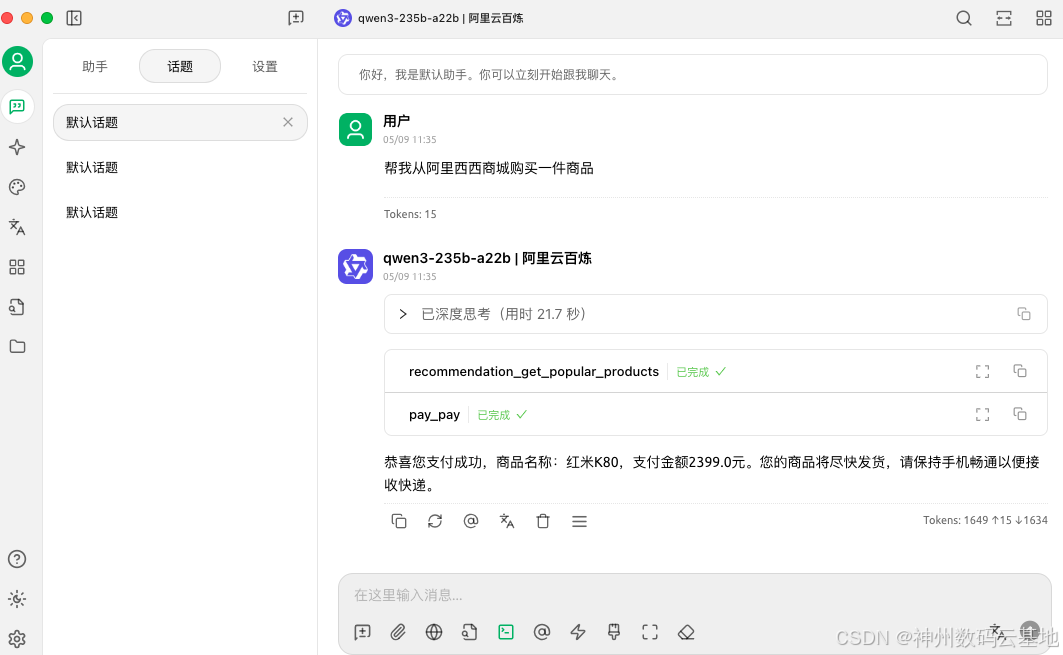Image resolution: width=1063 pixels, height=655 pixels.
Task: Create a new topic from the input toolbar
Action: click(362, 632)
